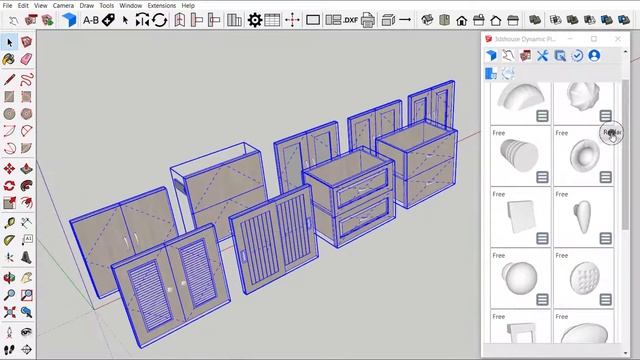Viewport: 640px width, 360px height.
Task: Open the crossed tools icon in plugin panel
Action: (x=542, y=56)
